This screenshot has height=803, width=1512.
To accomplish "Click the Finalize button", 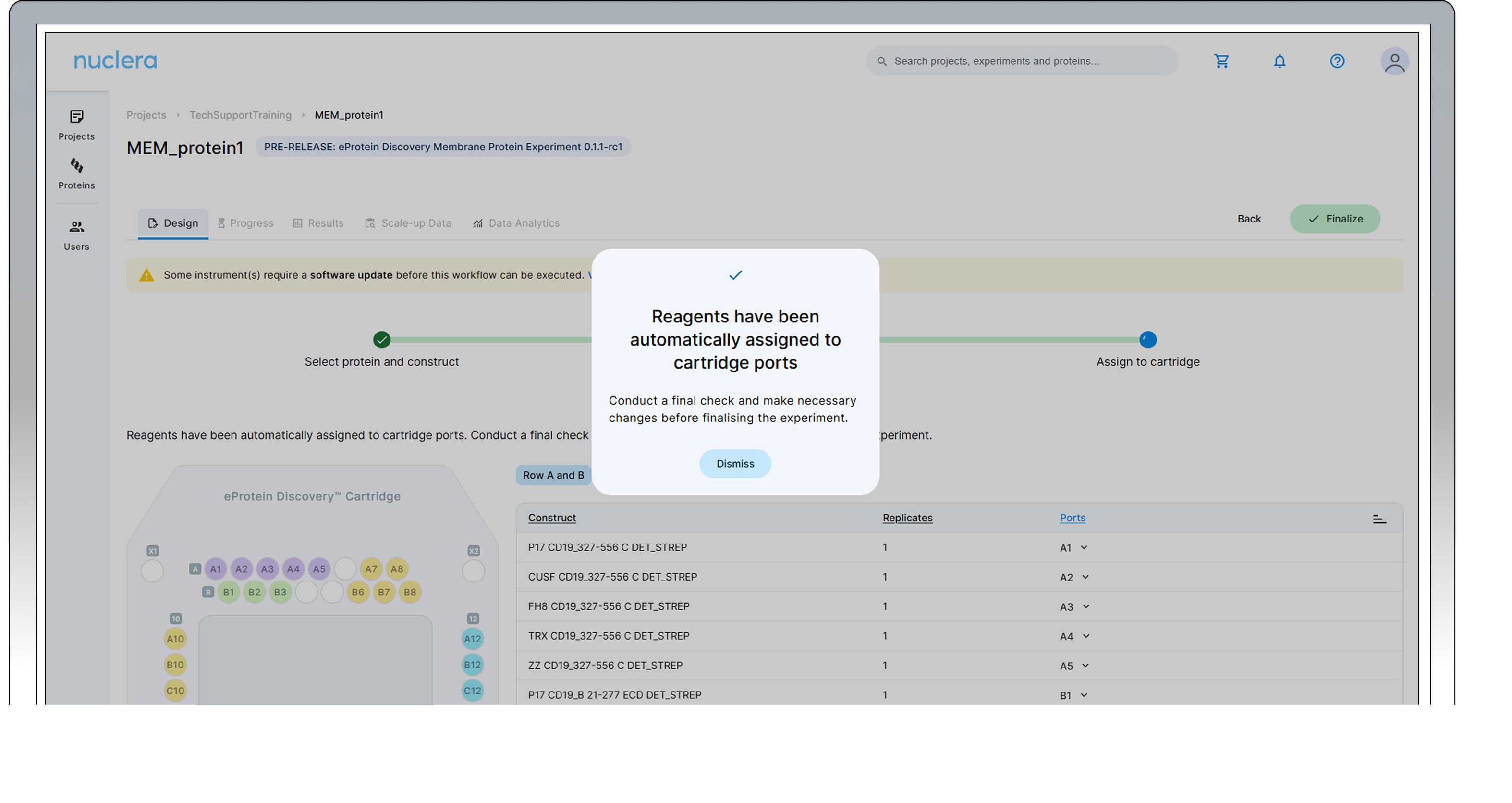I will (x=1335, y=219).
